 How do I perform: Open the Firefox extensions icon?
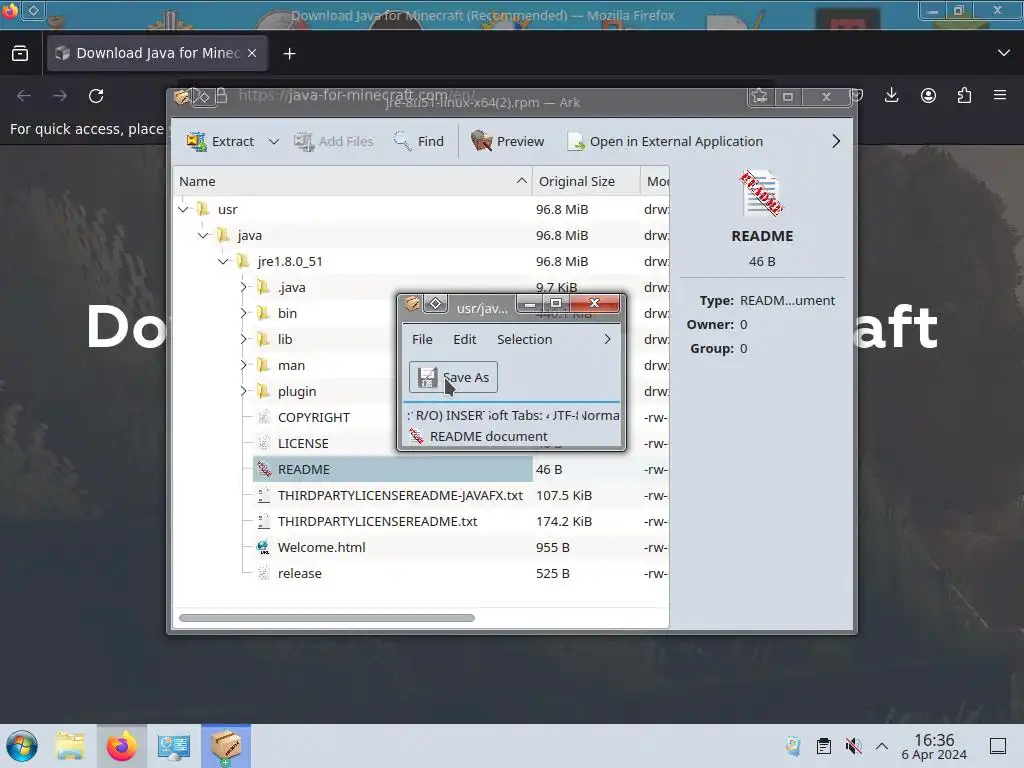(x=964, y=95)
